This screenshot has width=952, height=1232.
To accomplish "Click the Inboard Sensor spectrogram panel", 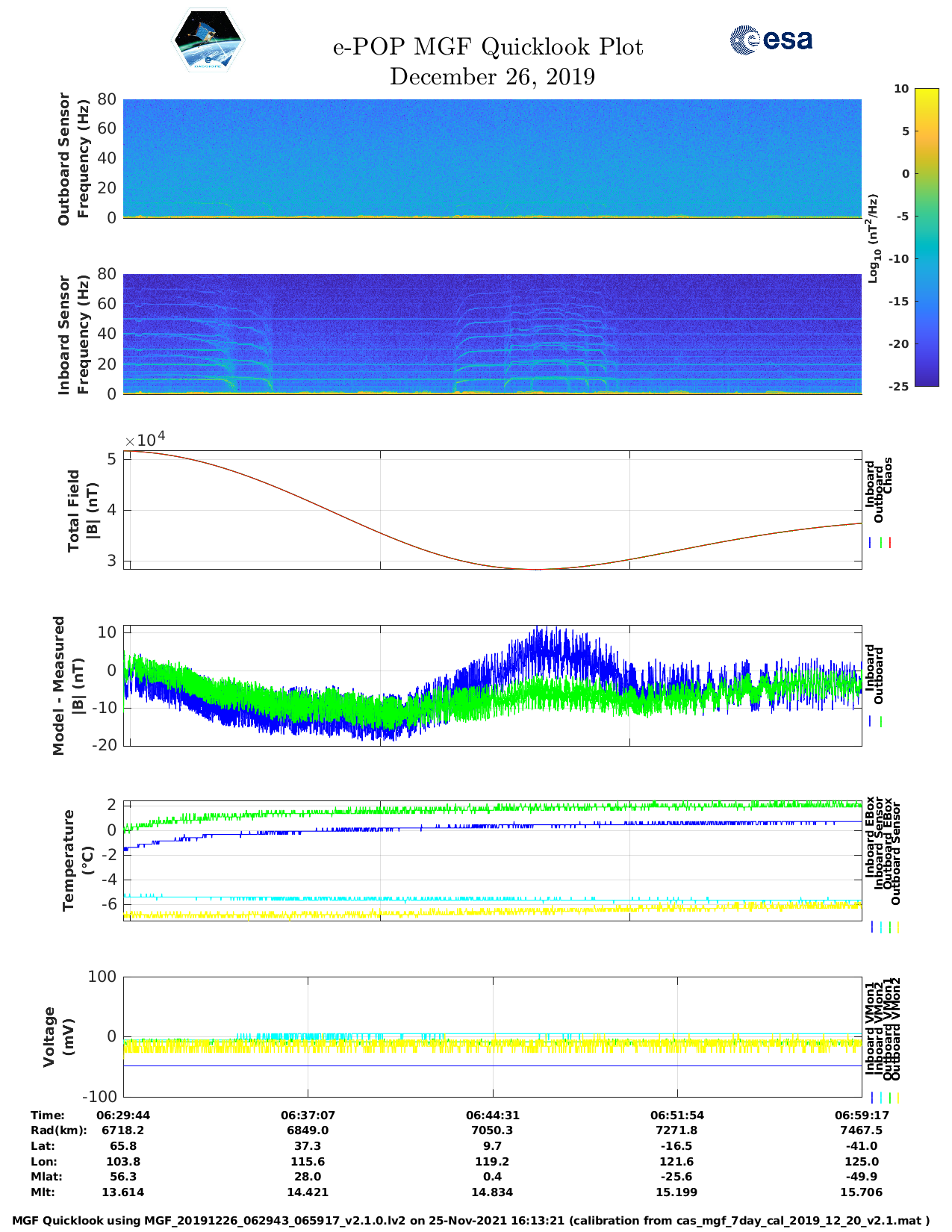I will click(x=492, y=334).
